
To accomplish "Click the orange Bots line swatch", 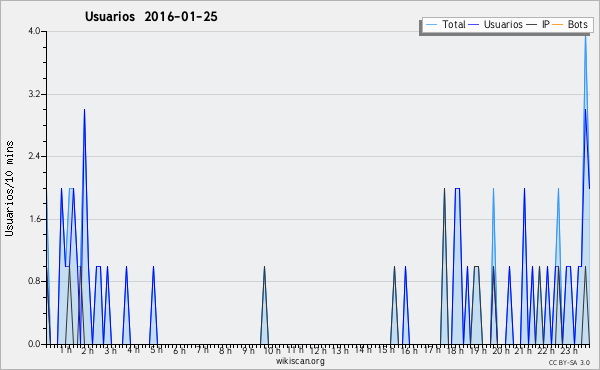I will point(558,25).
